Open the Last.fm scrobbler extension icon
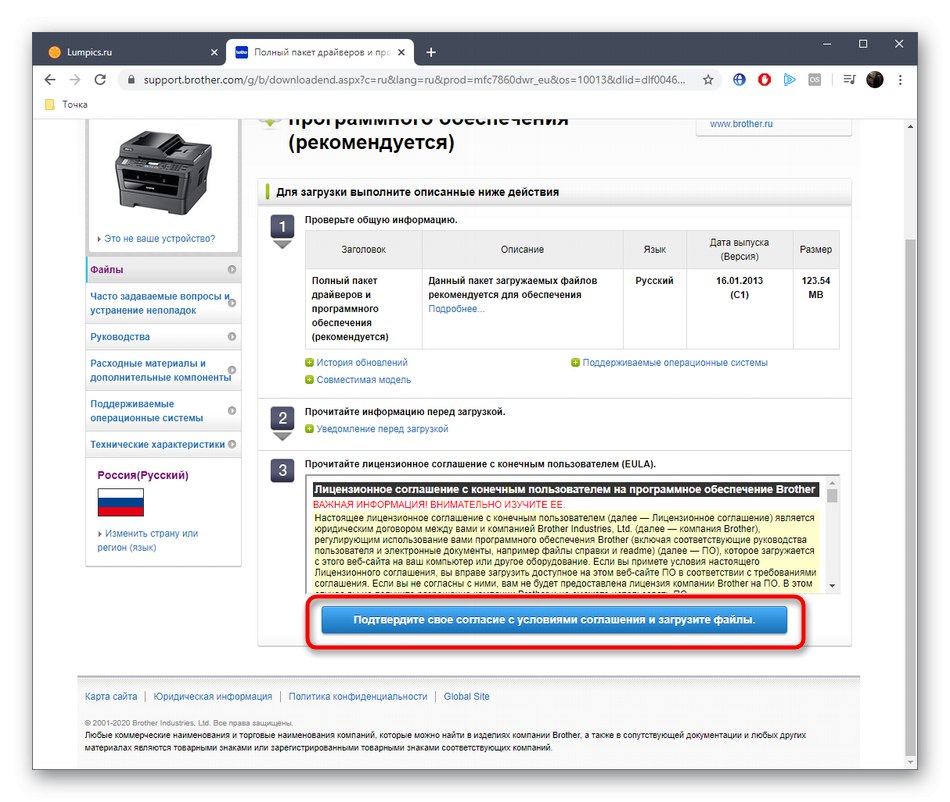Screen dimensions: 950x802 click(815, 79)
